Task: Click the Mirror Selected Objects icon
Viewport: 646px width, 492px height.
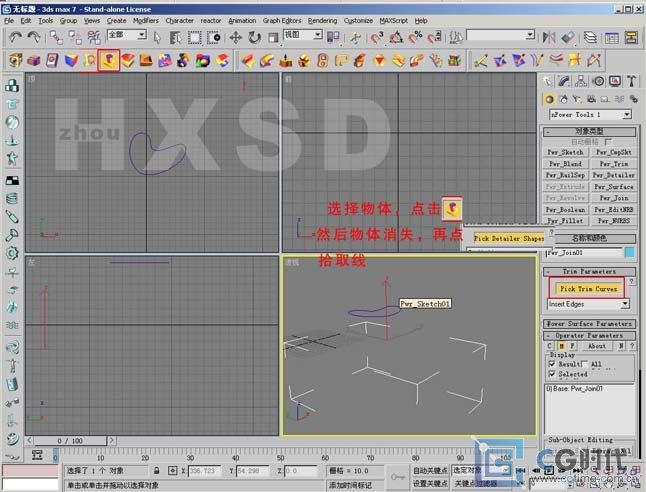Action: click(x=549, y=38)
